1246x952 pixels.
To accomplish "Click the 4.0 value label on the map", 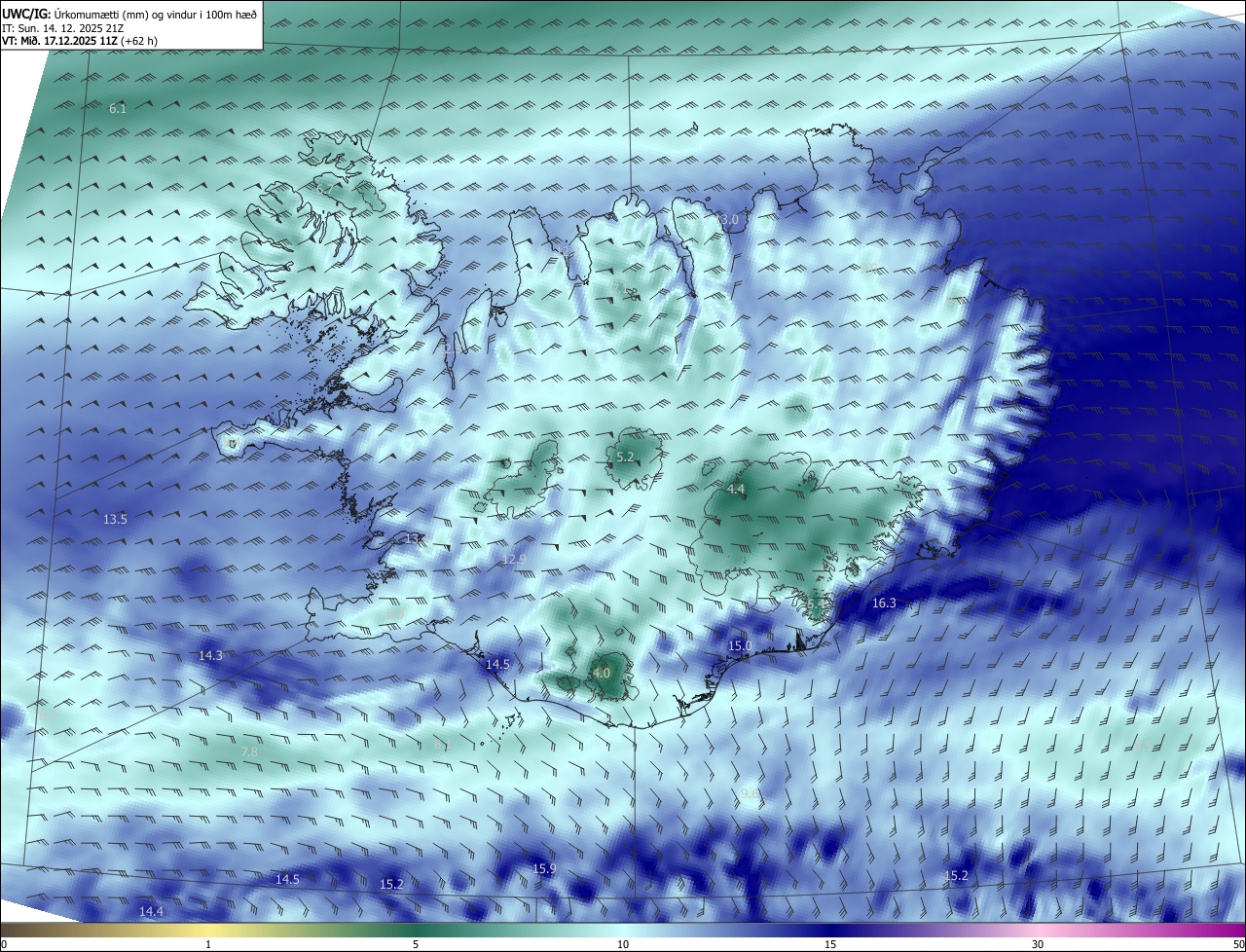I will coord(601,672).
